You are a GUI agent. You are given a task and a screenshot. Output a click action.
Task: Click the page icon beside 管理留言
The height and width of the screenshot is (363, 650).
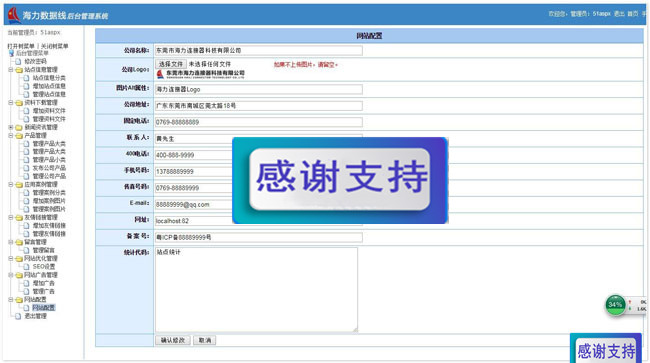pyautogui.click(x=27, y=250)
